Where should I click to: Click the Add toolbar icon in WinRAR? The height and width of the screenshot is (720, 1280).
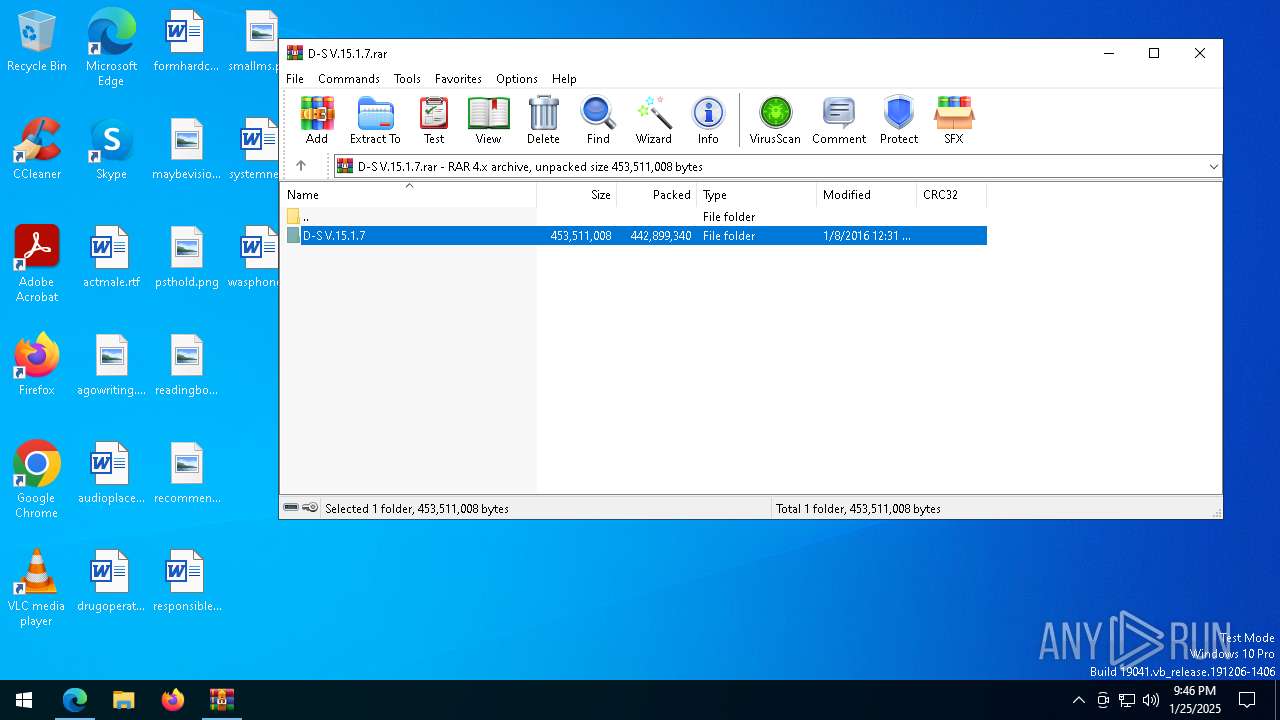[x=317, y=121]
